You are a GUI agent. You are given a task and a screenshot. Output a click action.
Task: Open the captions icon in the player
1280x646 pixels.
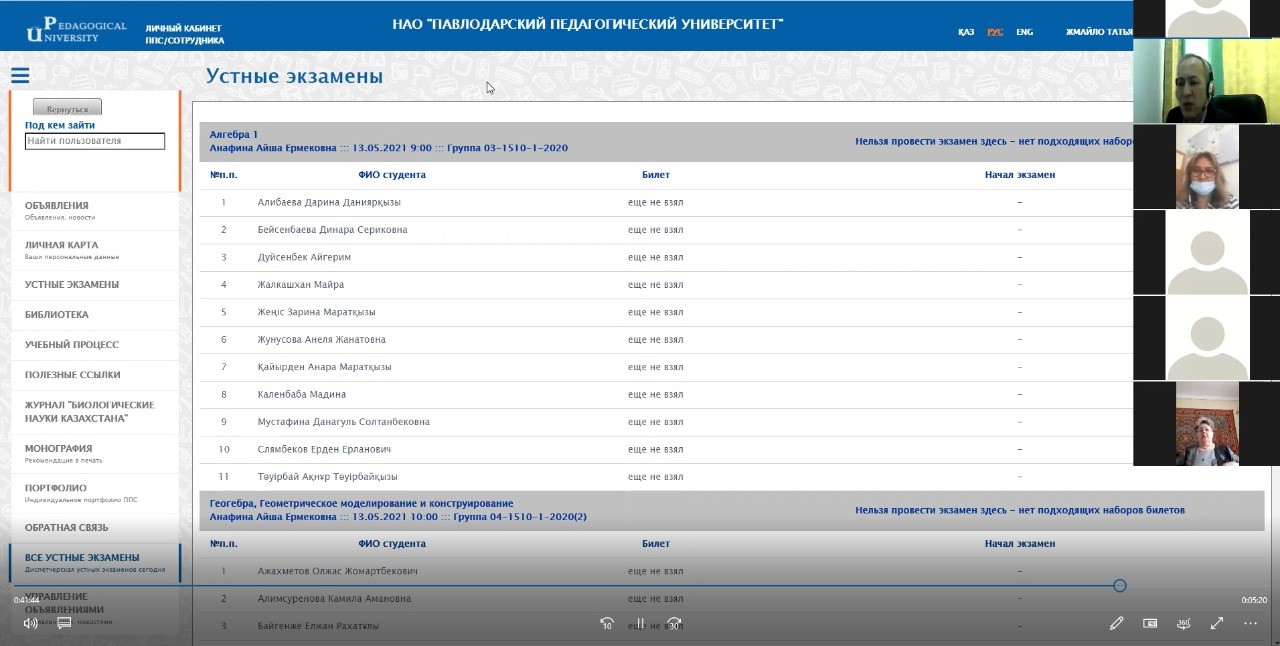point(64,623)
